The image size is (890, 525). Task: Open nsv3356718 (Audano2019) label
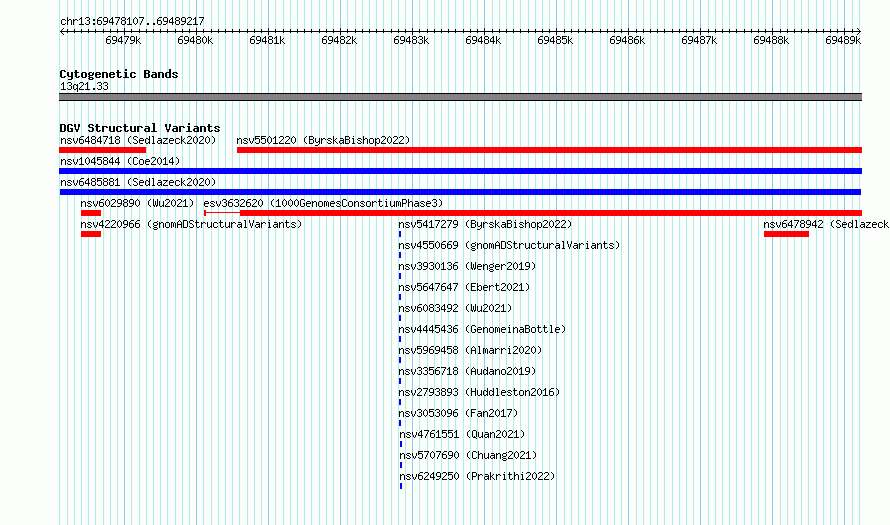click(x=467, y=371)
